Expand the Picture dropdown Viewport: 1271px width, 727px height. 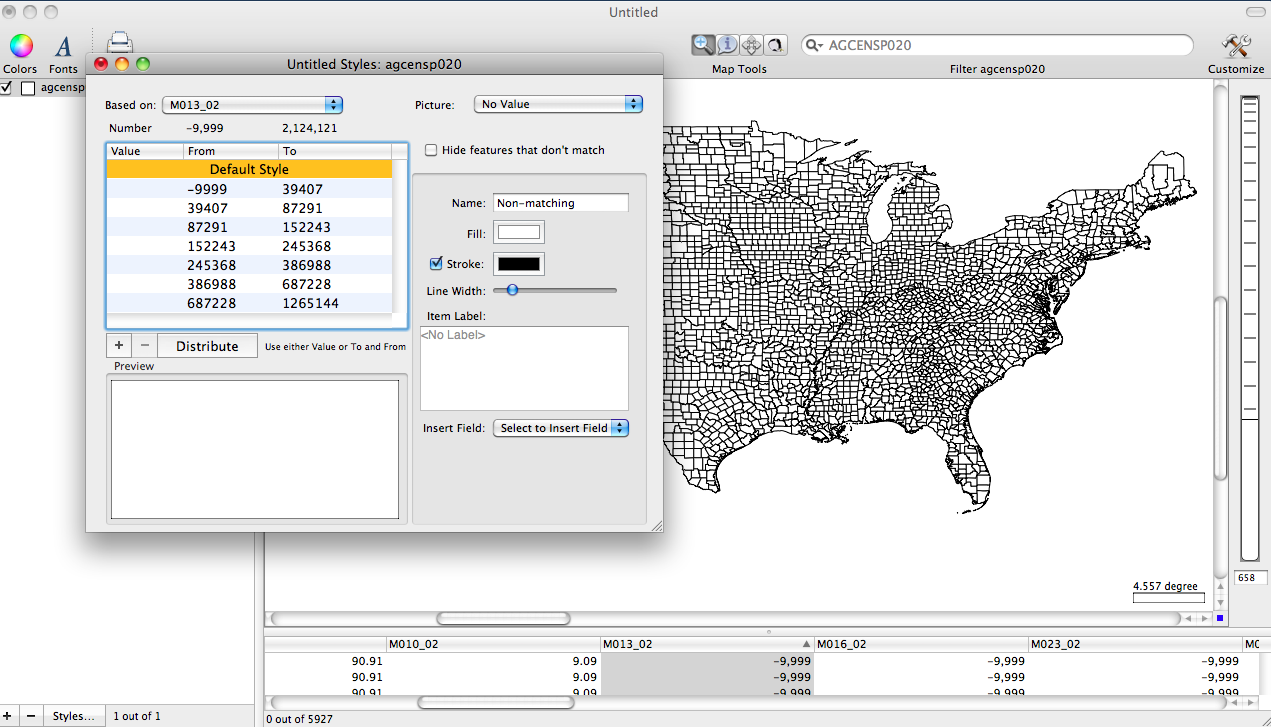[557, 104]
